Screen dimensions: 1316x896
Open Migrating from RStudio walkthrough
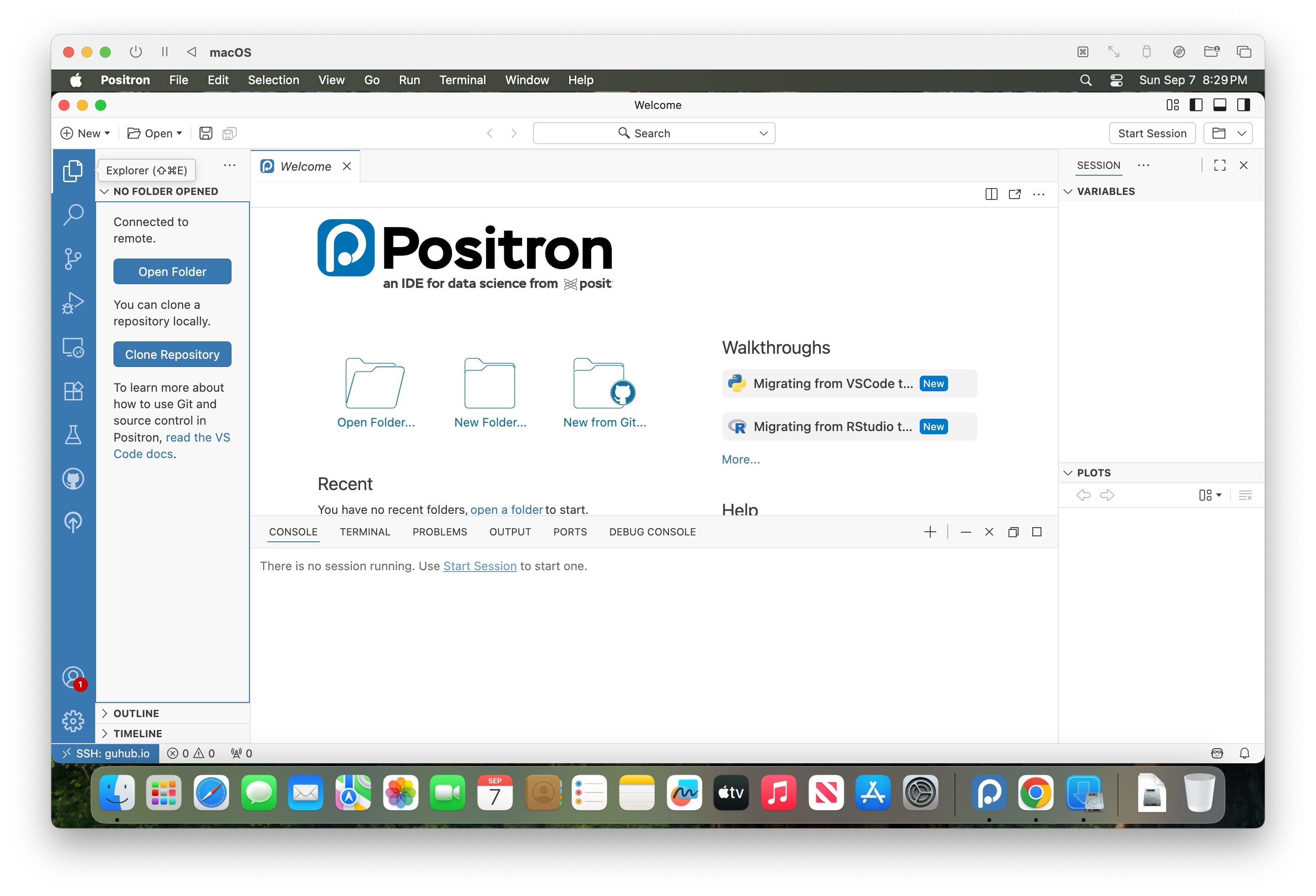tap(849, 426)
